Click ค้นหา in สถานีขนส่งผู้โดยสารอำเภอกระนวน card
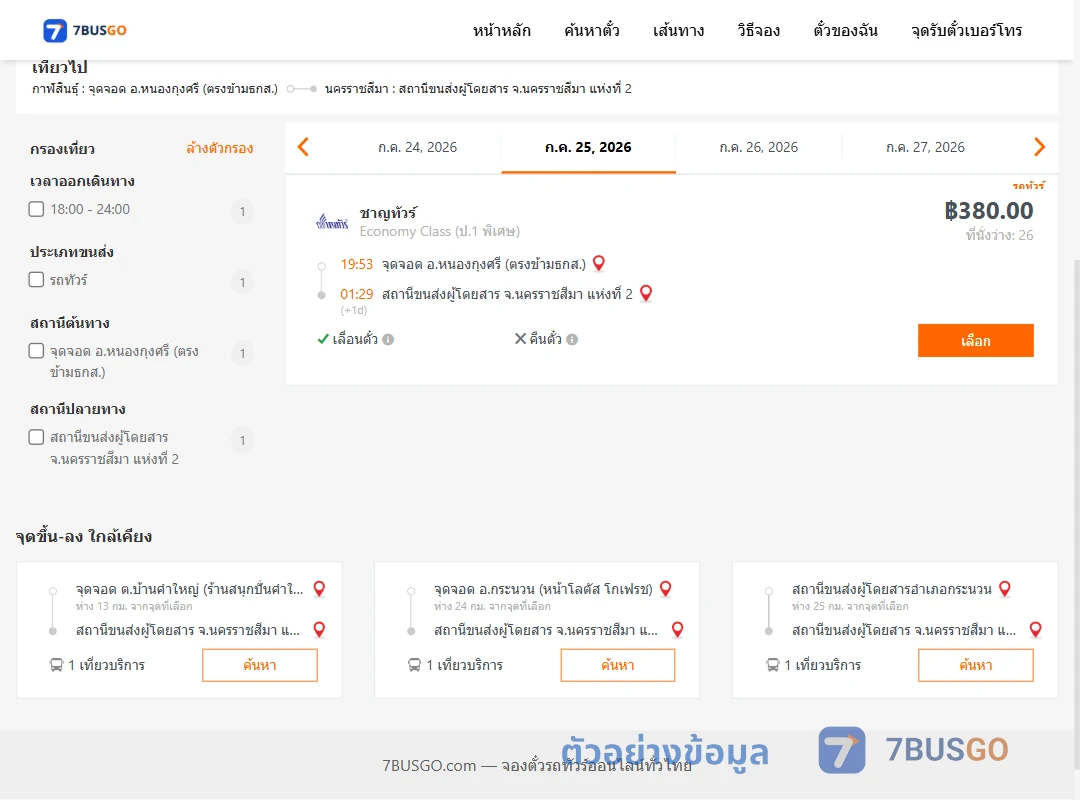Viewport: 1080px width, 800px height. (x=975, y=665)
